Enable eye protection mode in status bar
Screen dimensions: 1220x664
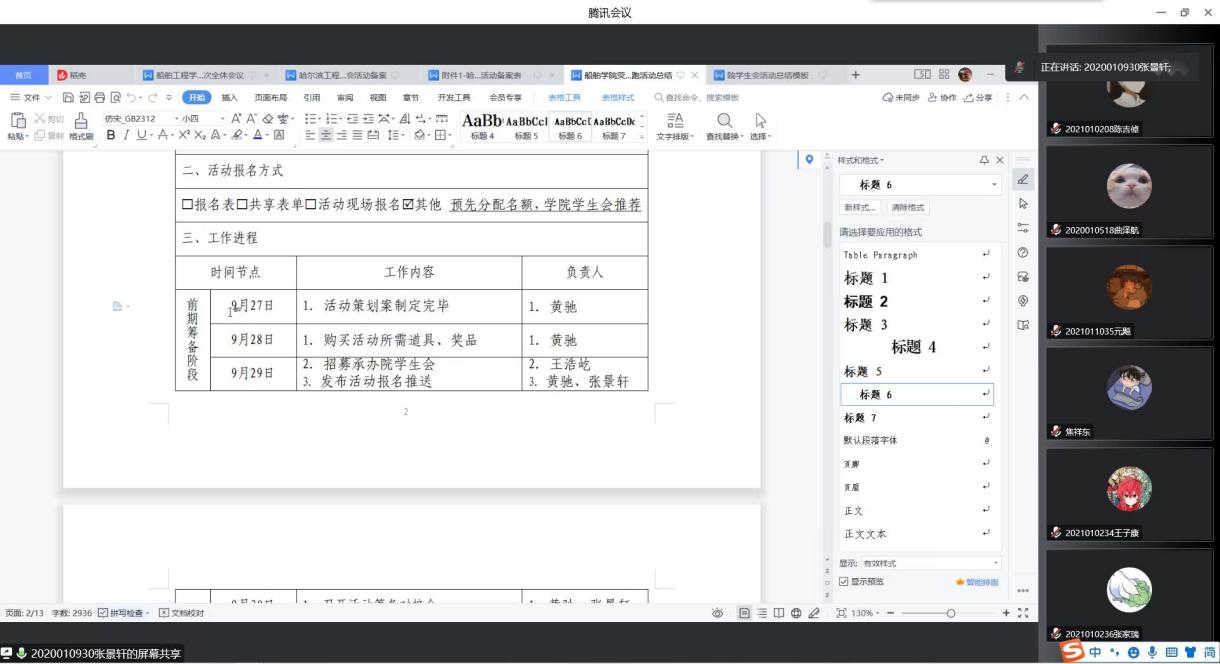[x=718, y=613]
